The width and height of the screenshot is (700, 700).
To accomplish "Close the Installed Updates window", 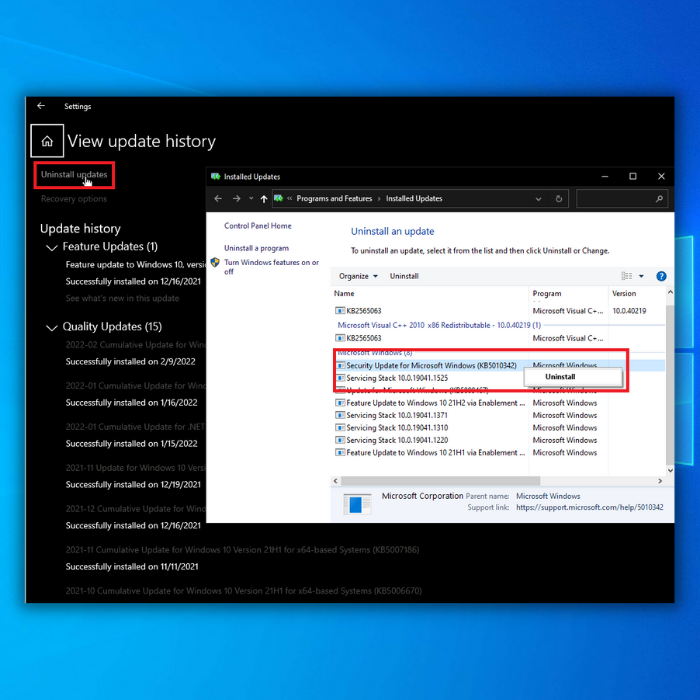I will point(661,177).
